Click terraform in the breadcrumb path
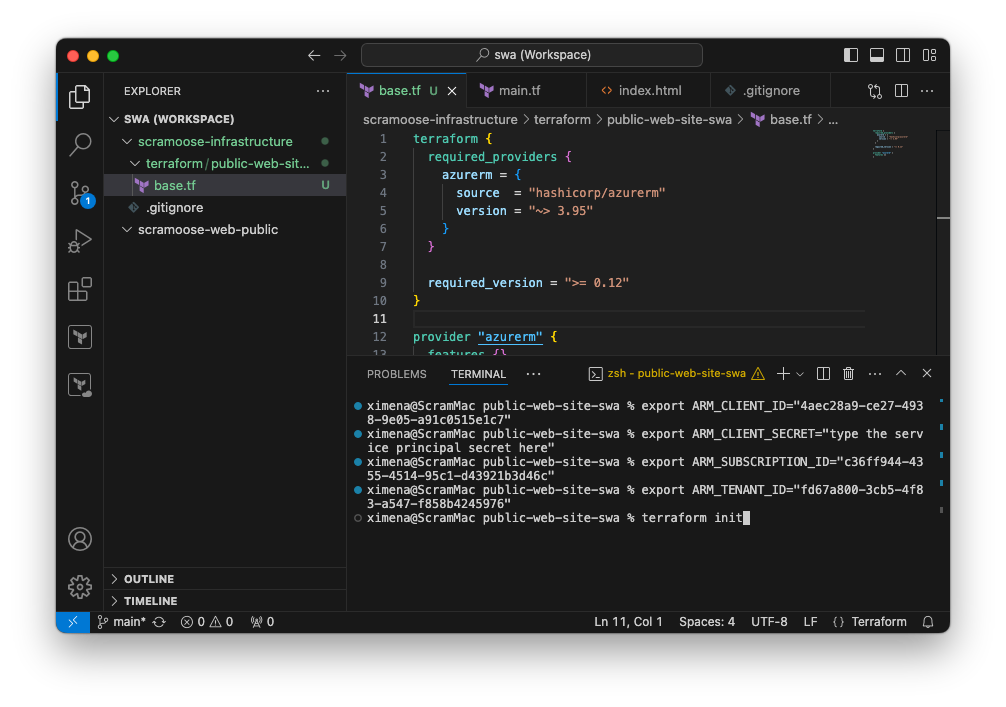 tap(562, 120)
